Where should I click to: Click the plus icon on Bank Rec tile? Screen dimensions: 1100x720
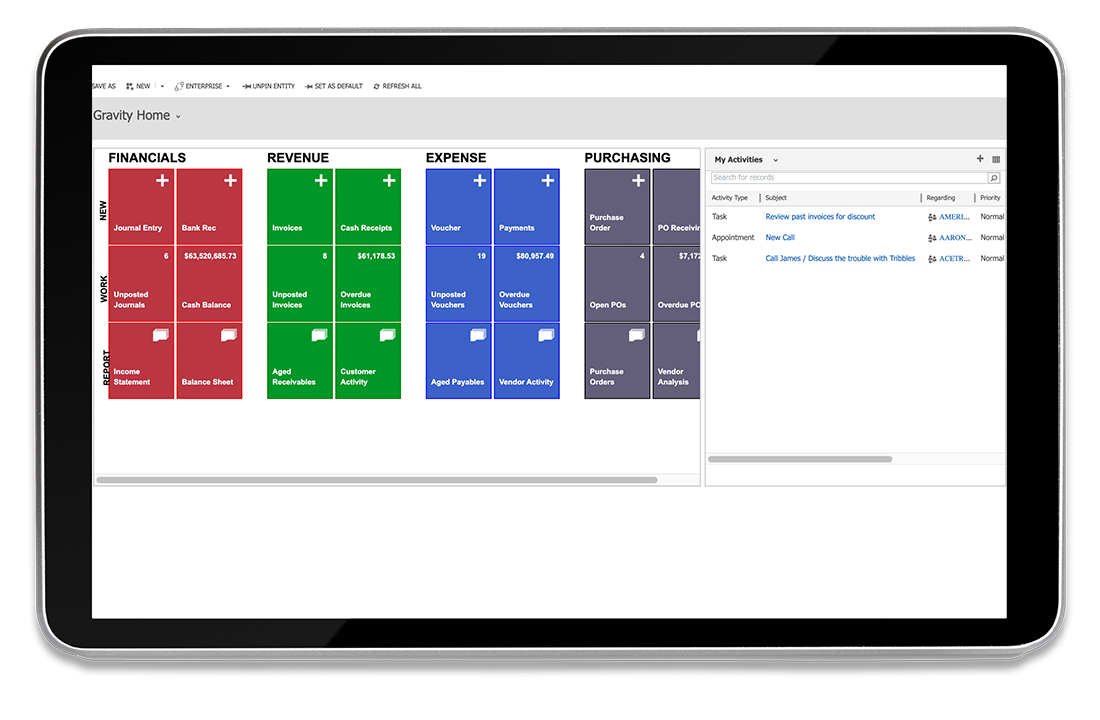pos(230,180)
